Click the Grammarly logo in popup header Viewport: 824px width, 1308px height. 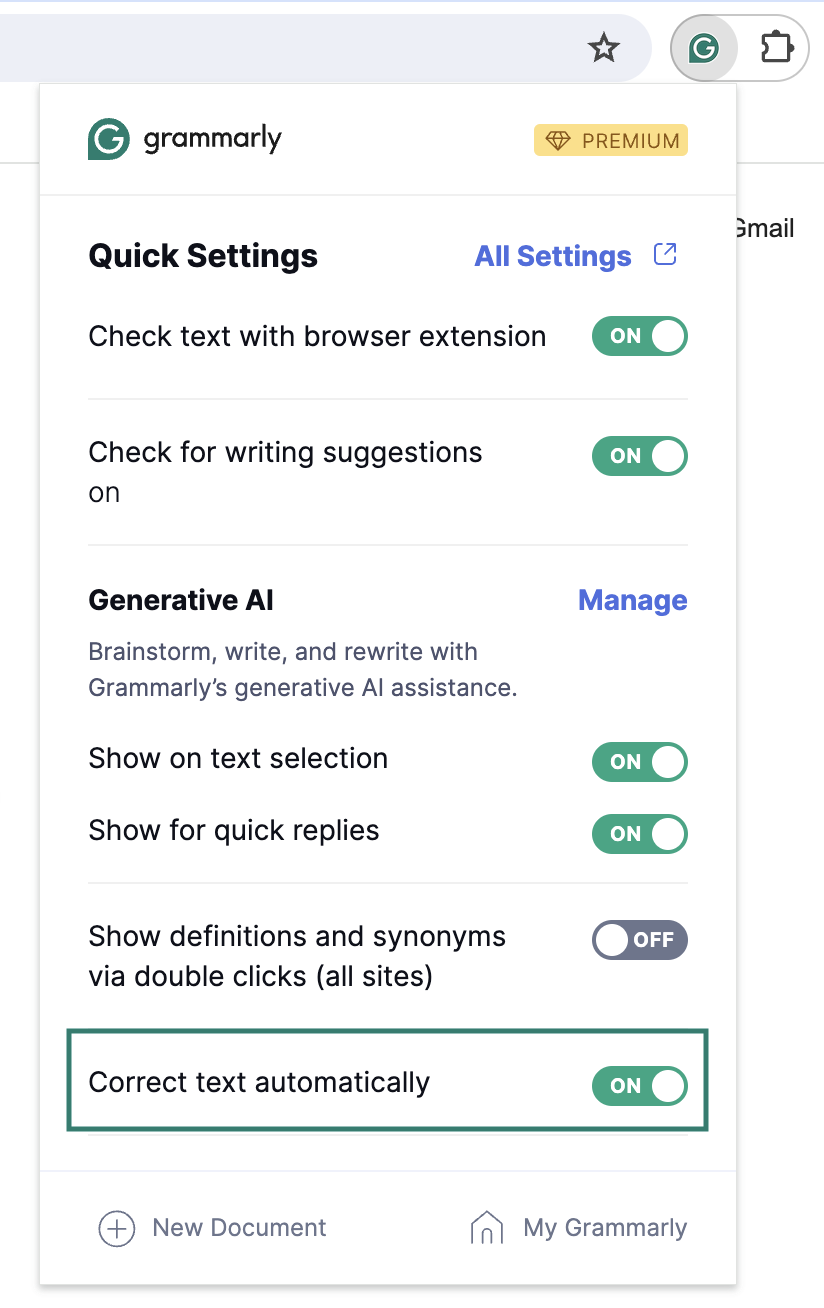coord(185,139)
